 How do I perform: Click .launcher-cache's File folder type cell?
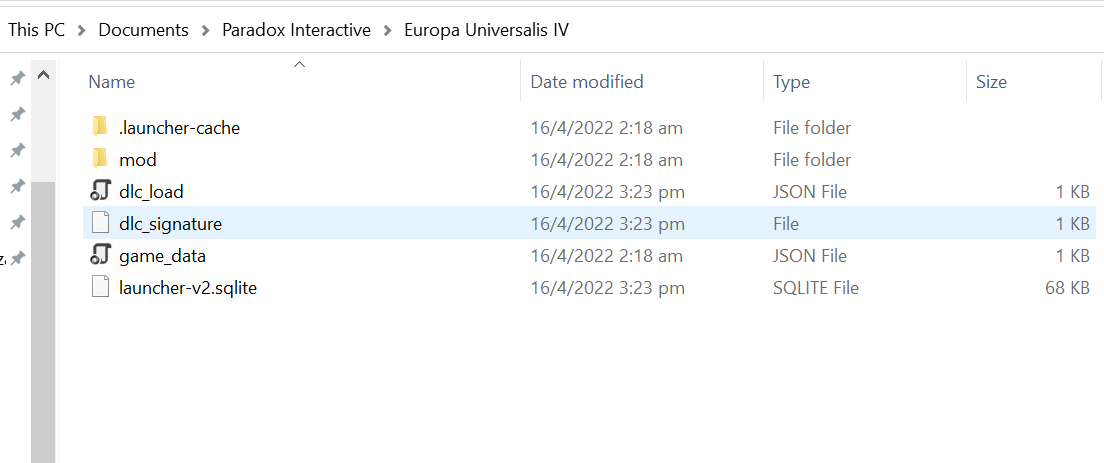pos(812,128)
